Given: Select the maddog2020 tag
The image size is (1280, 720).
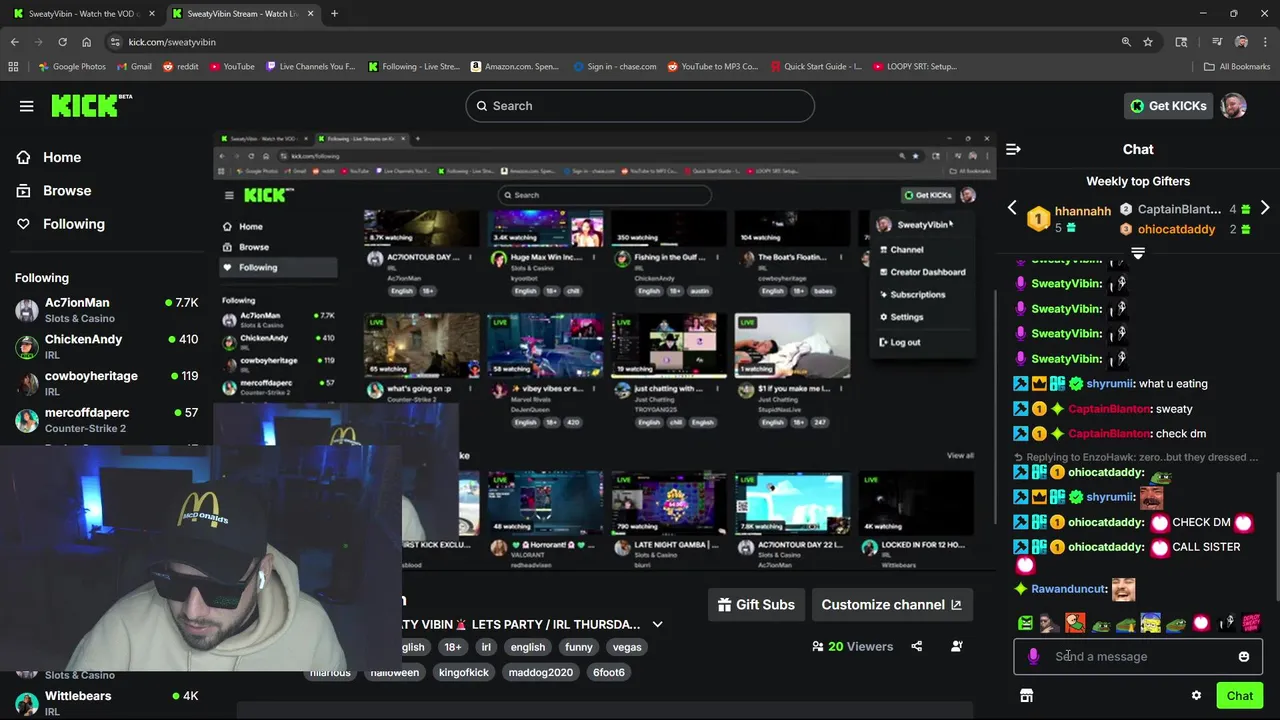Looking at the screenshot, I should [541, 672].
